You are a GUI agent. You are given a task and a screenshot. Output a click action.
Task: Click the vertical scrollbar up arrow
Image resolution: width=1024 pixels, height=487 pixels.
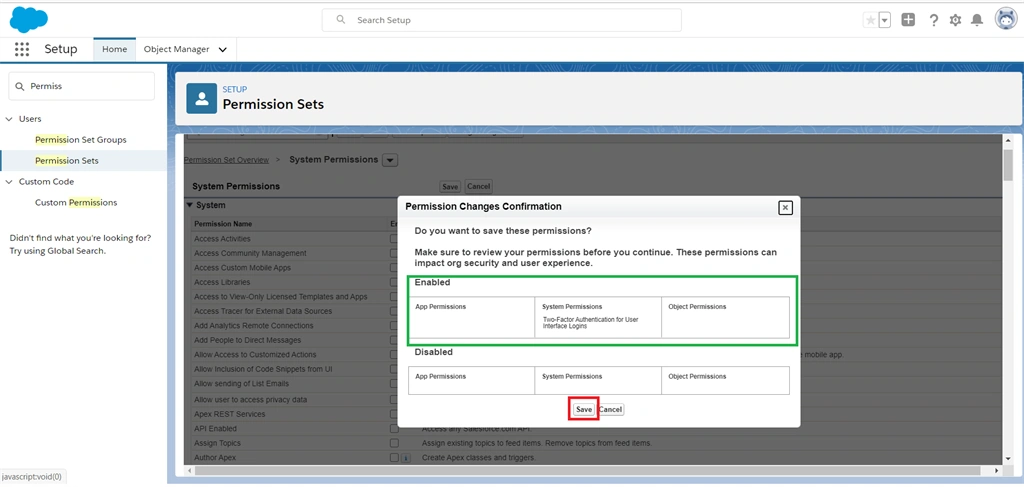[x=1008, y=140]
